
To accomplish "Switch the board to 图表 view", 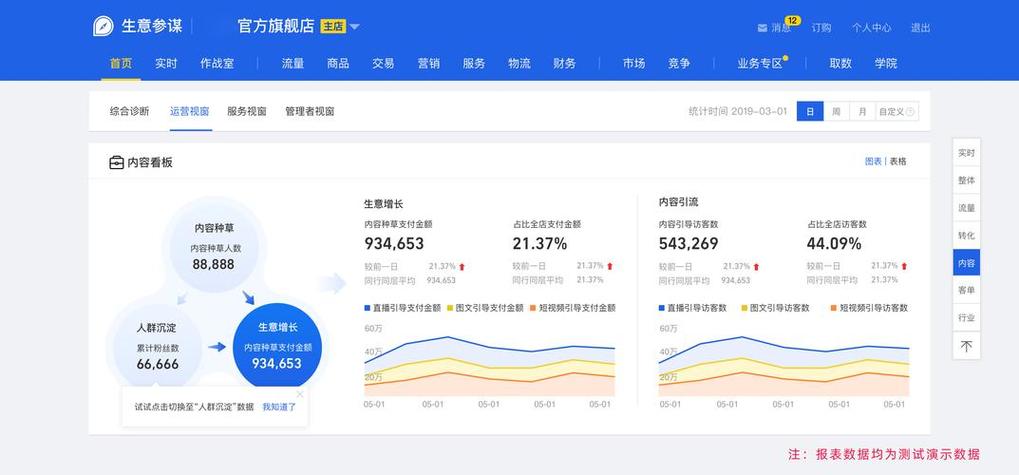I will pyautogui.click(x=873, y=161).
